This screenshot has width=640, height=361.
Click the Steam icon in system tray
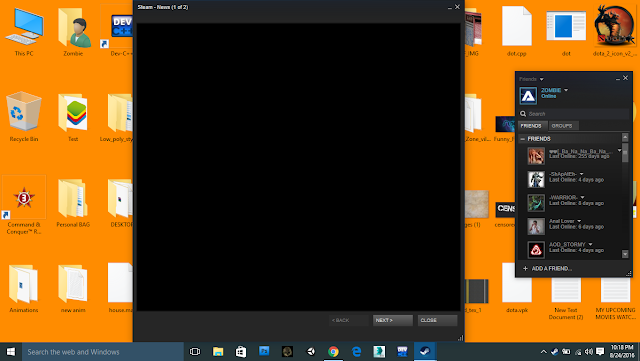[555, 352]
